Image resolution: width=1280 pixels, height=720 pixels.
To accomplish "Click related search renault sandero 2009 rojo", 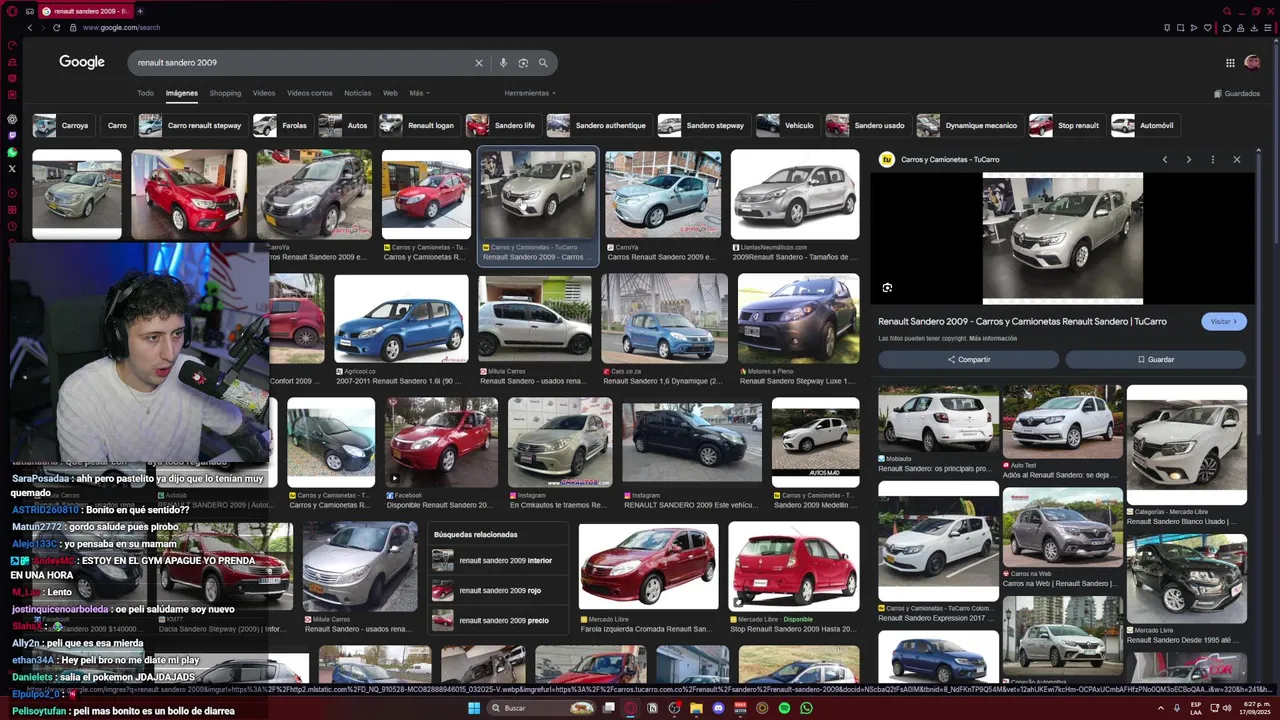I will [500, 591].
